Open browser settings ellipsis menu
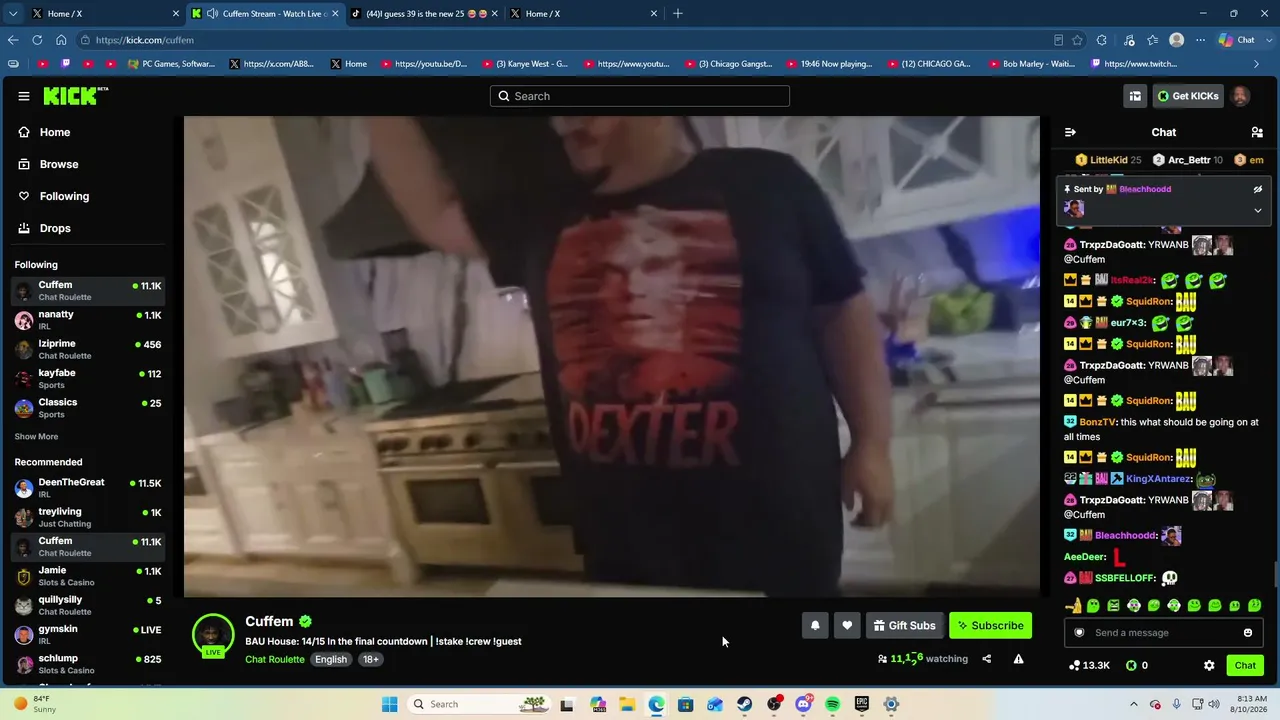 pos(1201,40)
